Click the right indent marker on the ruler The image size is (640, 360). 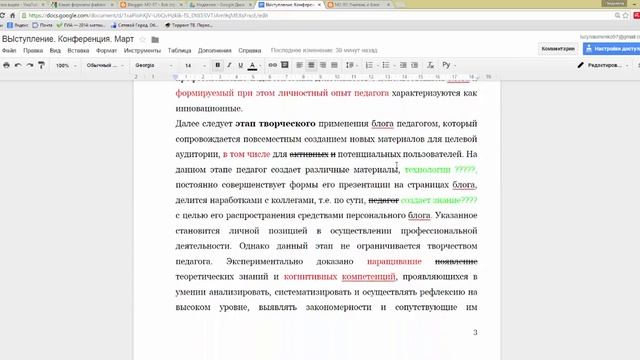tap(477, 77)
